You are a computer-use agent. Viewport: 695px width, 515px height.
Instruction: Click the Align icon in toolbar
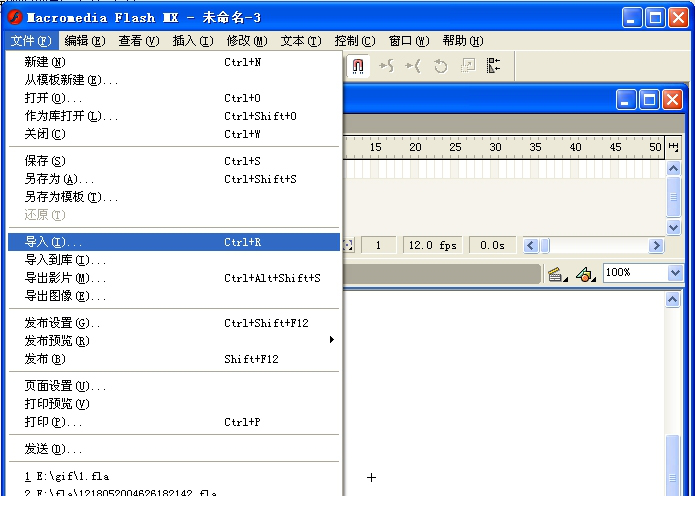(x=493, y=66)
